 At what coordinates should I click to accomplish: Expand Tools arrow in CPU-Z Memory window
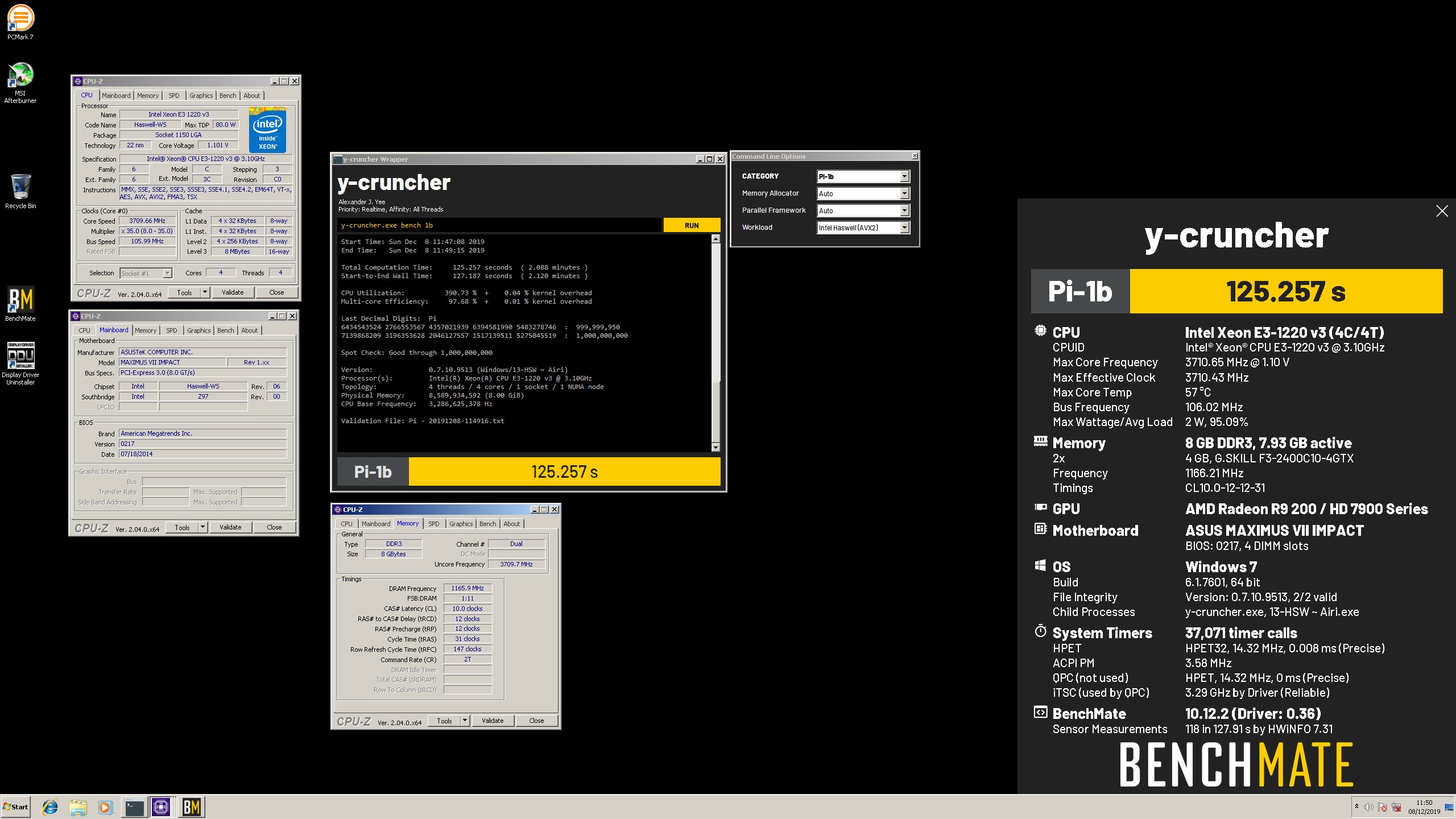tap(465, 721)
